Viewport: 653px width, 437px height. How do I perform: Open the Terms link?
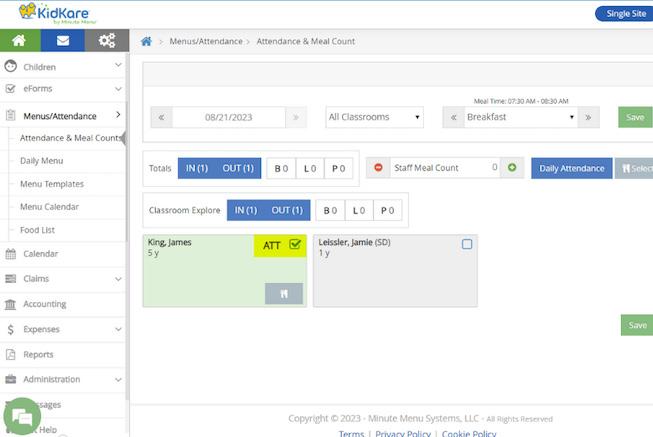click(351, 433)
